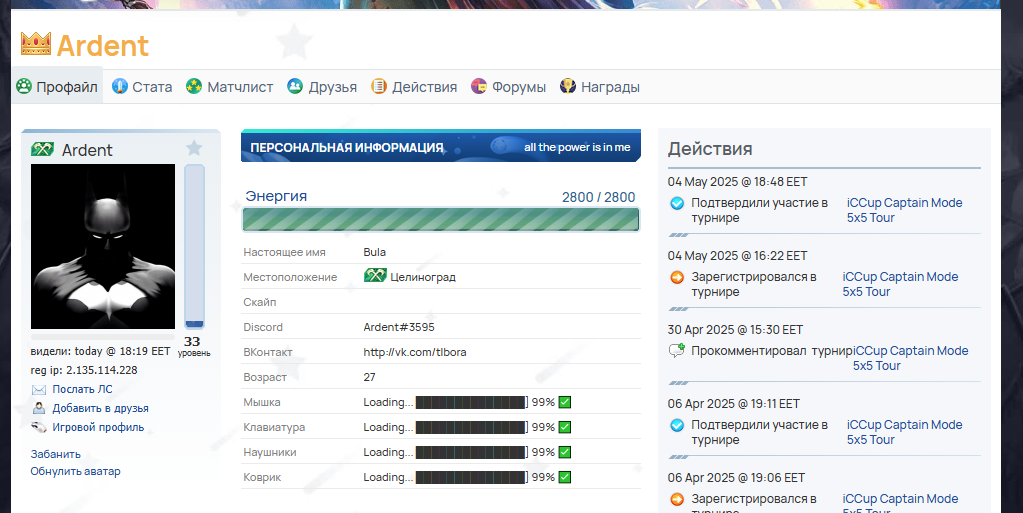
Task: Click the Обнулить аватар link
Action: (x=76, y=471)
